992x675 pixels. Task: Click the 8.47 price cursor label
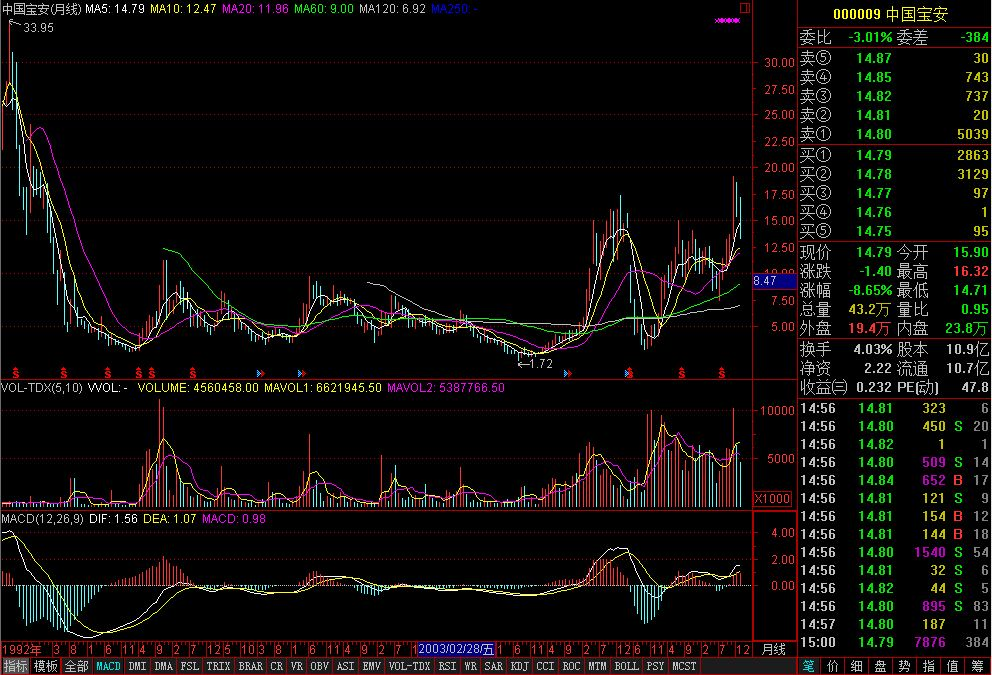pos(765,282)
